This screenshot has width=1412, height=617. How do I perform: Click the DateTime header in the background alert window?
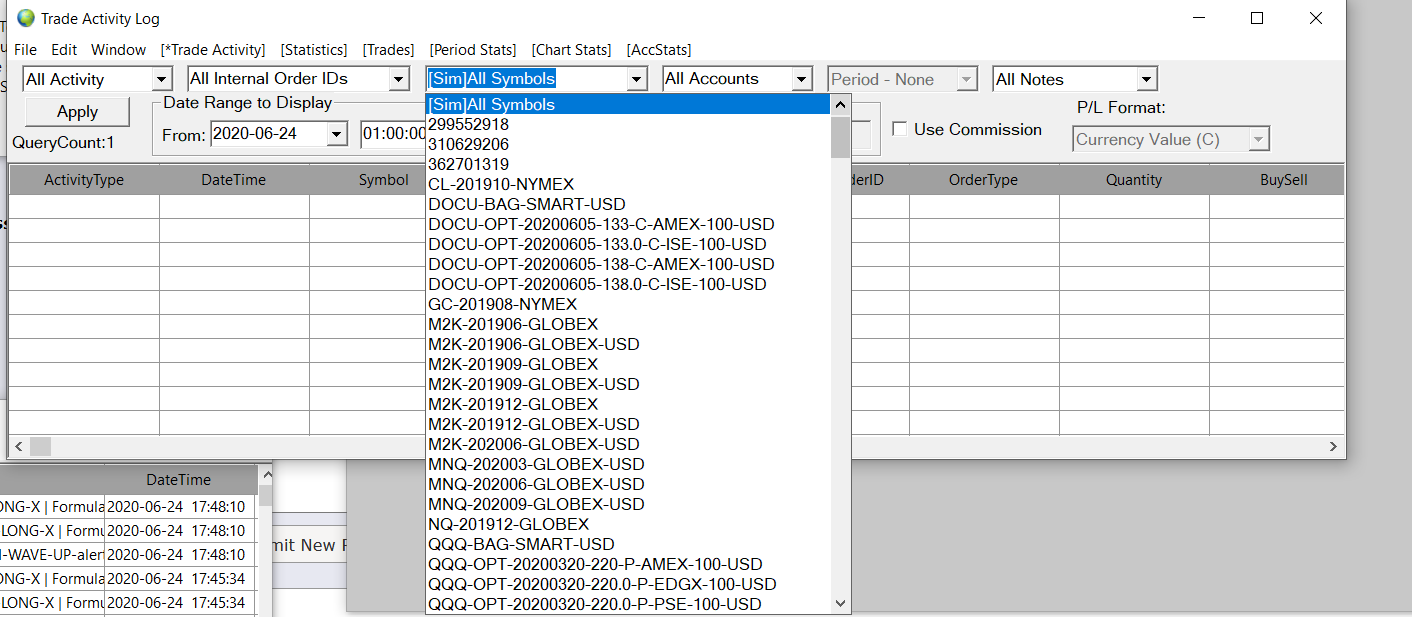(179, 480)
